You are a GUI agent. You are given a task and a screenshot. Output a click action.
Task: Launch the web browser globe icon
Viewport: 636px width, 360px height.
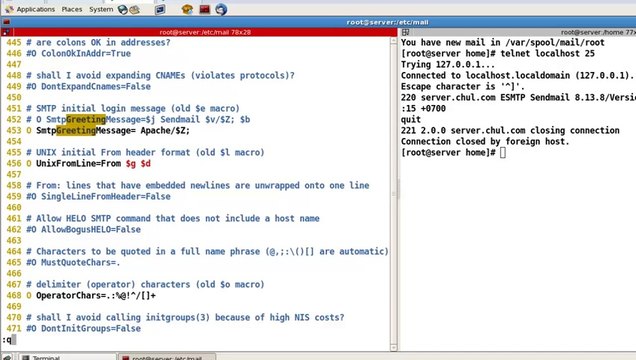(122, 9)
